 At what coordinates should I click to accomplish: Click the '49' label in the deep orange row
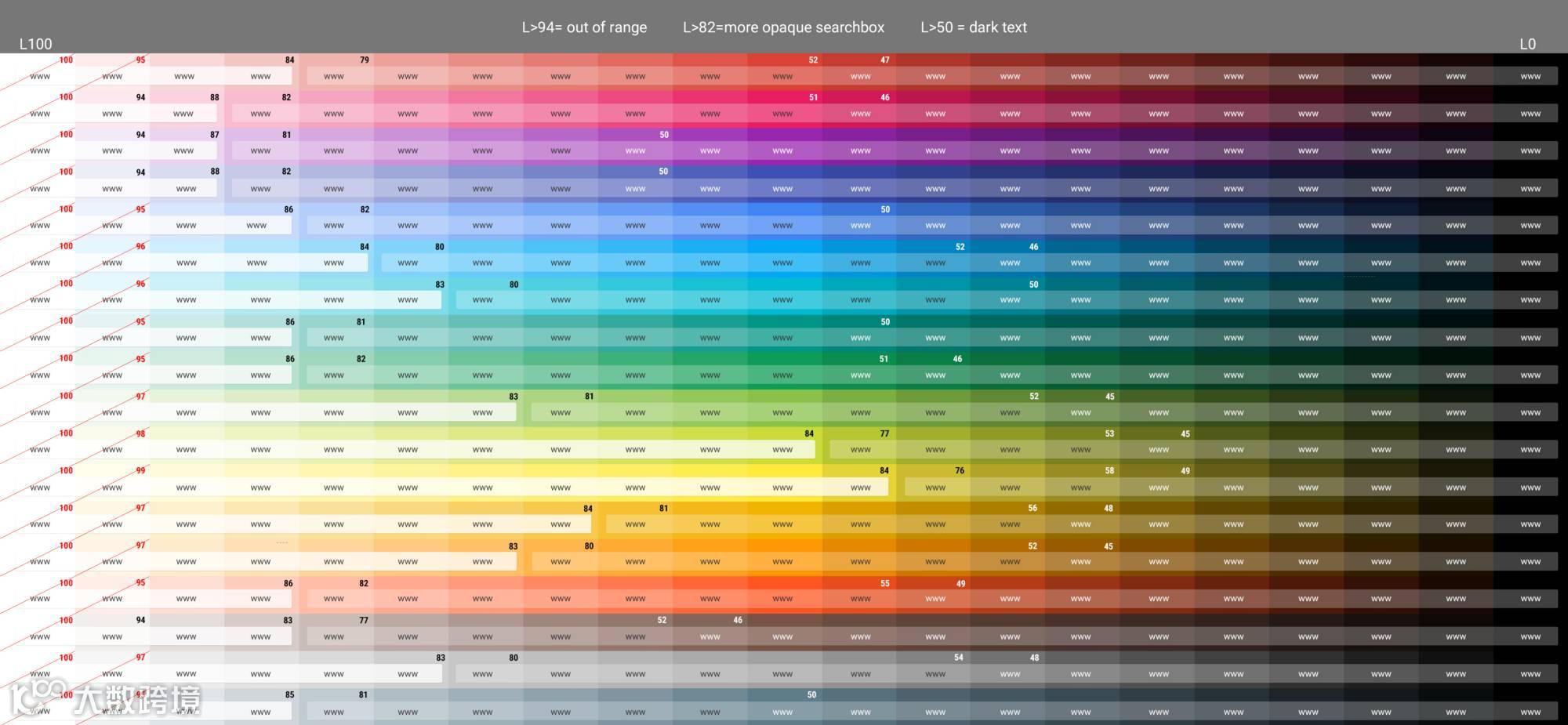pos(961,583)
